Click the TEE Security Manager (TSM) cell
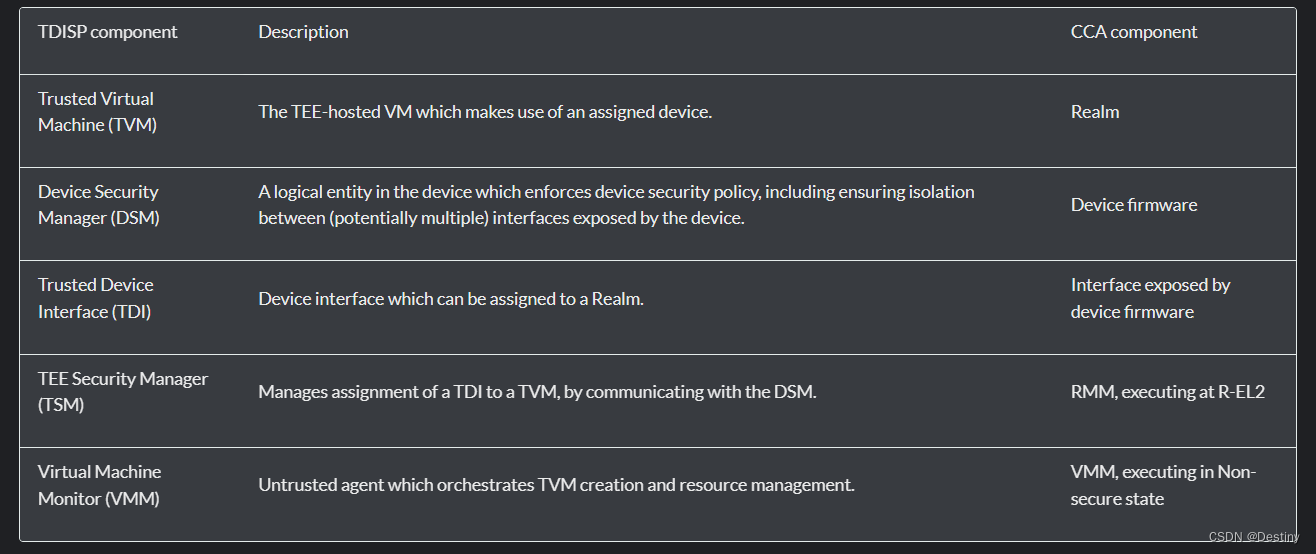Screen dimensions: 1316x554 click(123, 392)
